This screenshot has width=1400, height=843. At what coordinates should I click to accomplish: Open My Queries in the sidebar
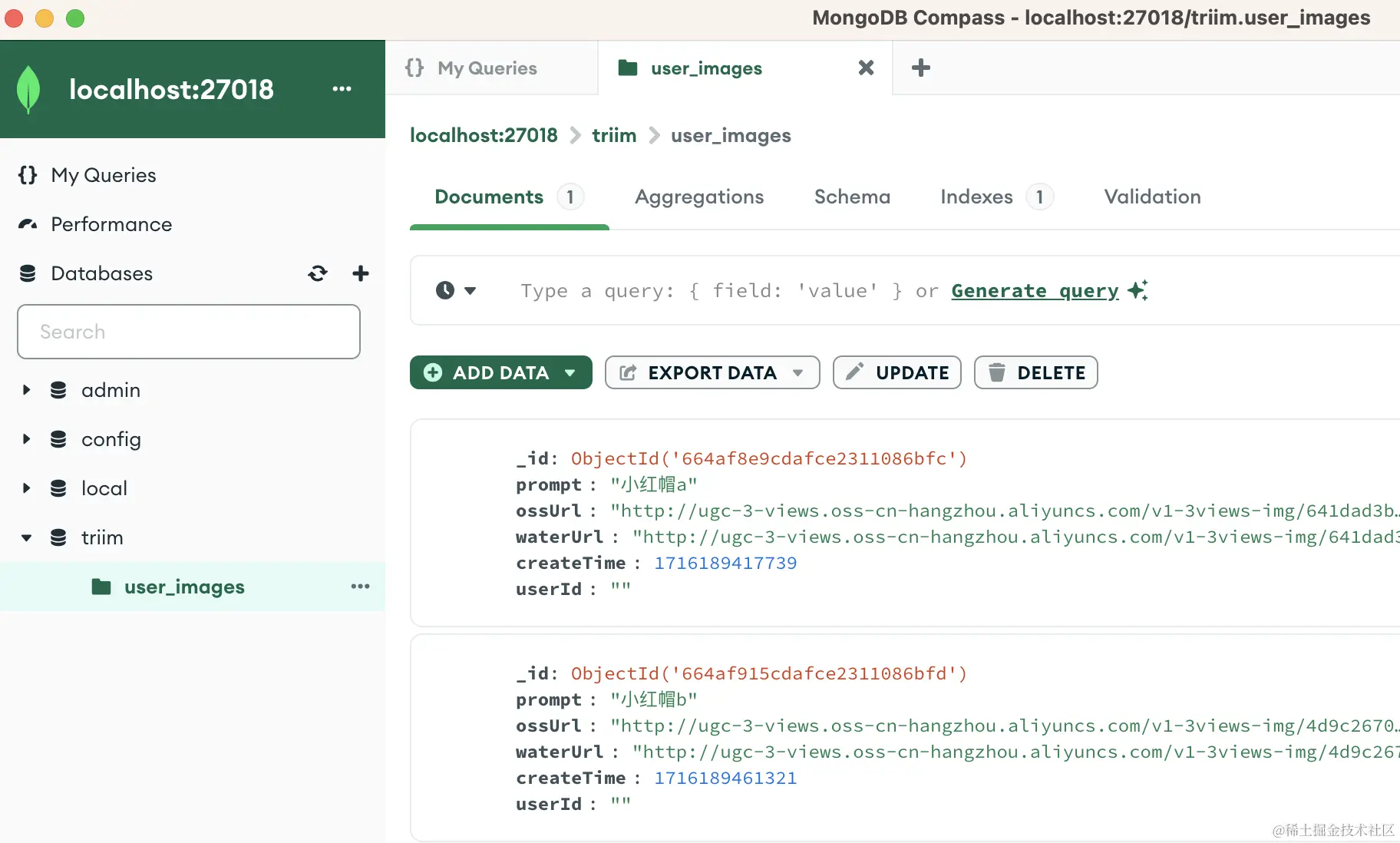point(104,175)
